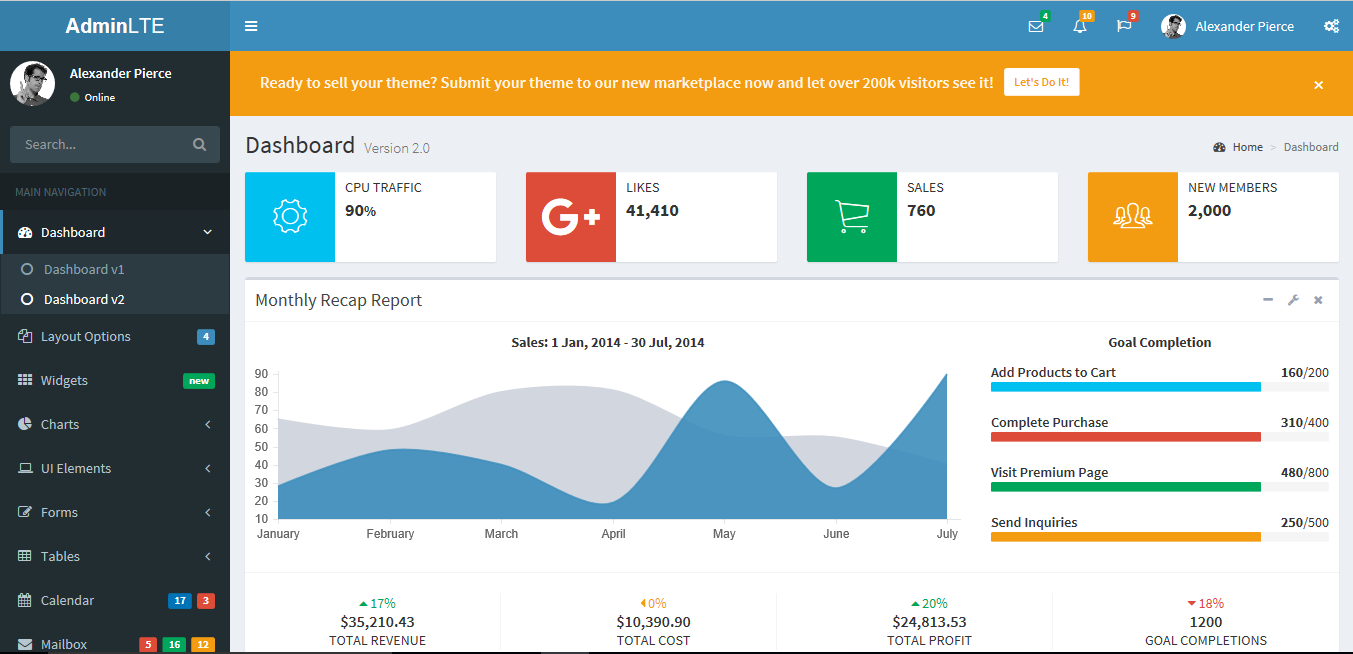
Task: Click the circle icon beside Dashboard v1
Action: [27, 269]
